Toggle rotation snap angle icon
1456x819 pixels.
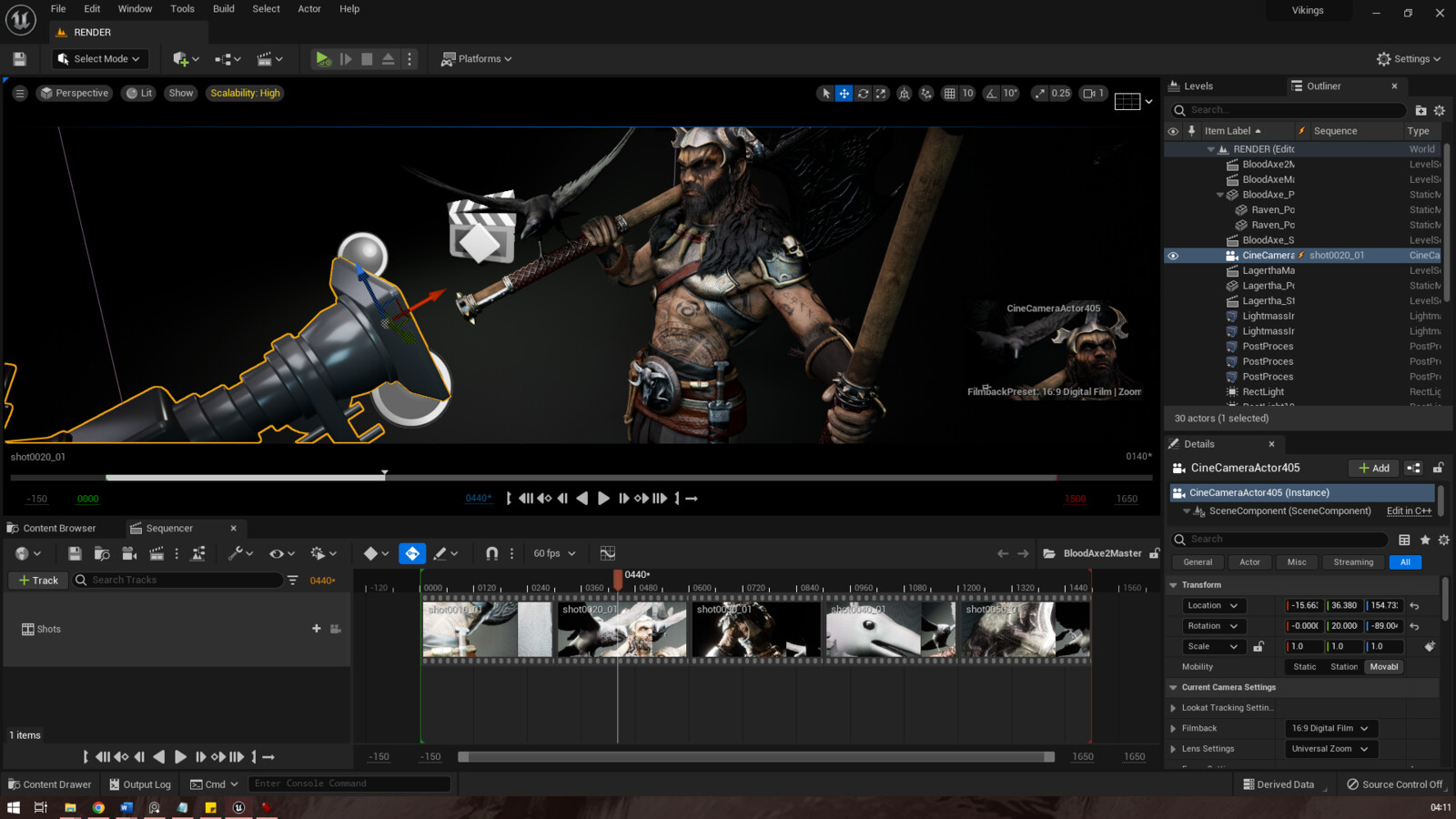point(992,93)
